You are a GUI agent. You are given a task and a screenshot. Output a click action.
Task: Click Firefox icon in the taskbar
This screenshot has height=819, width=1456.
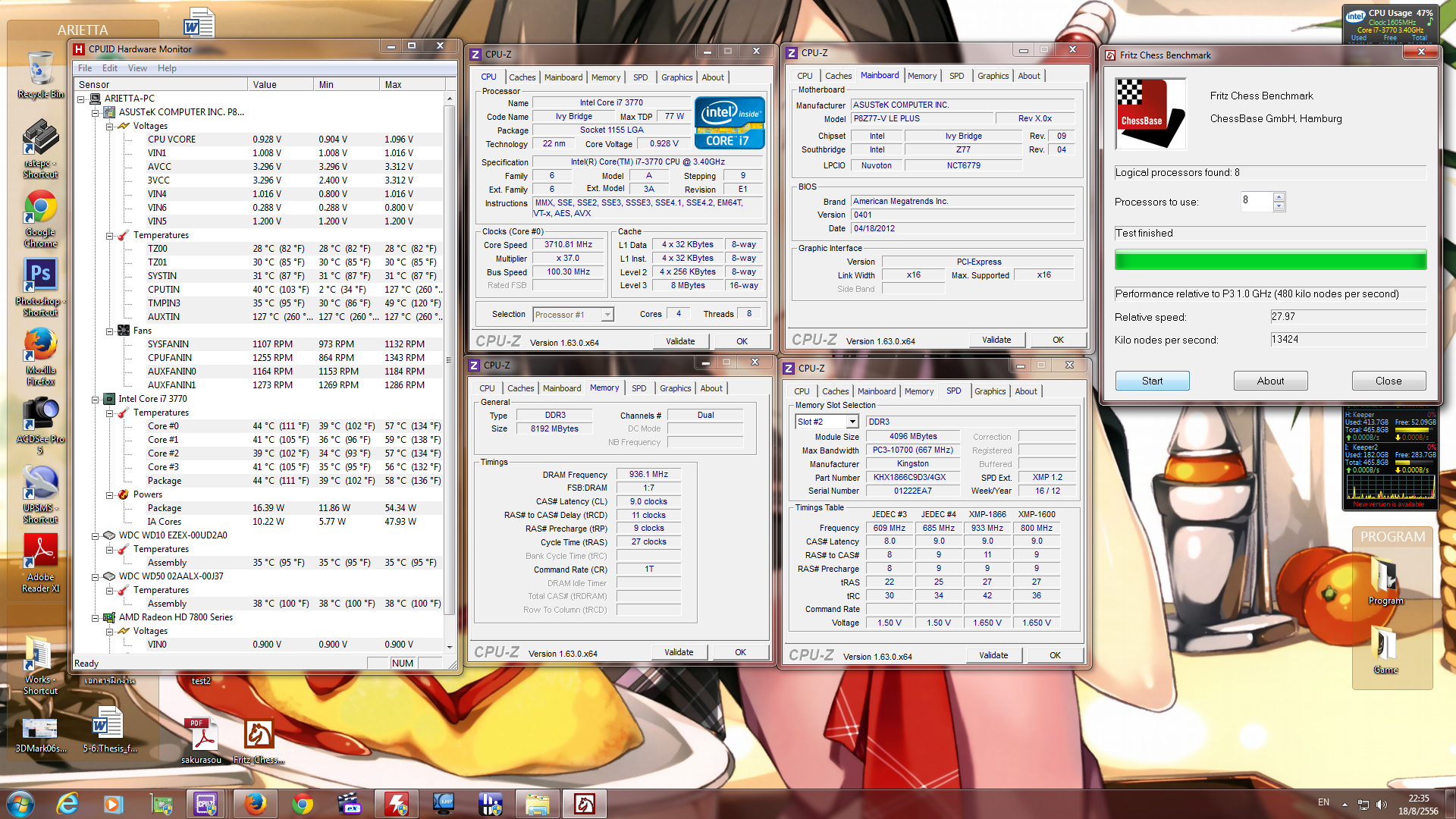point(255,803)
